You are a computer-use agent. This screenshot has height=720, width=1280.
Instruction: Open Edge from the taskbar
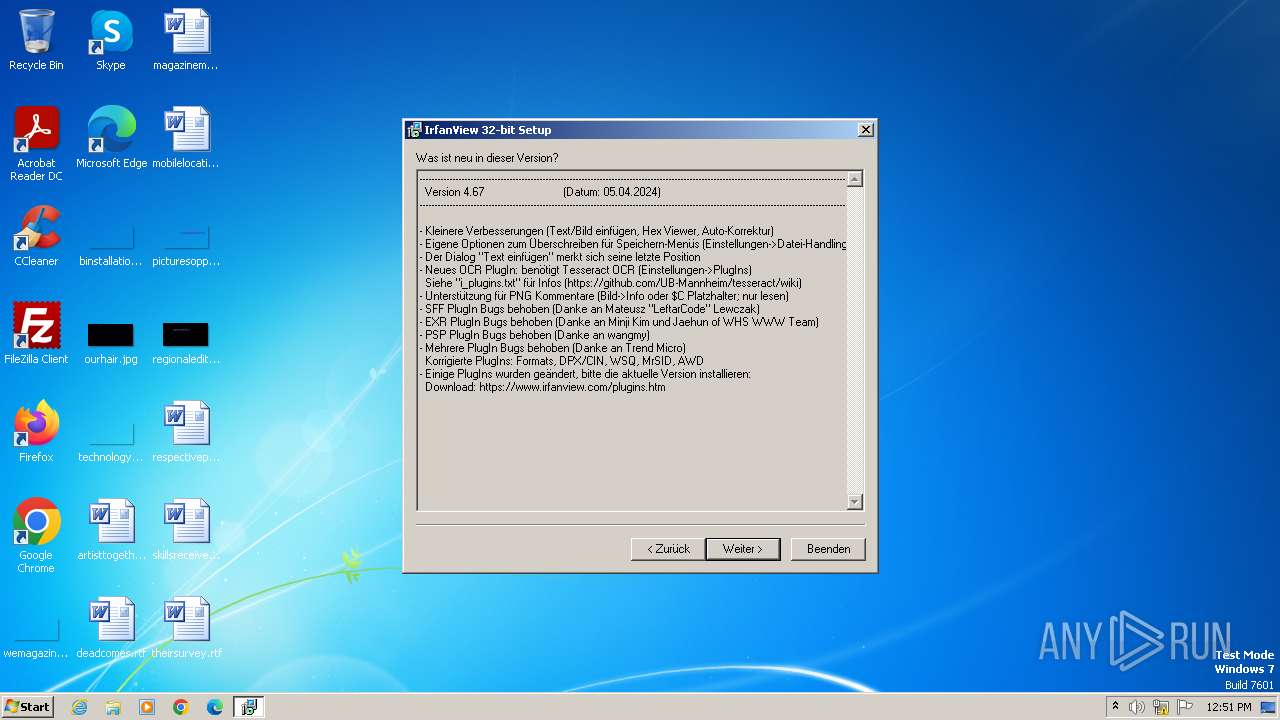click(215, 707)
